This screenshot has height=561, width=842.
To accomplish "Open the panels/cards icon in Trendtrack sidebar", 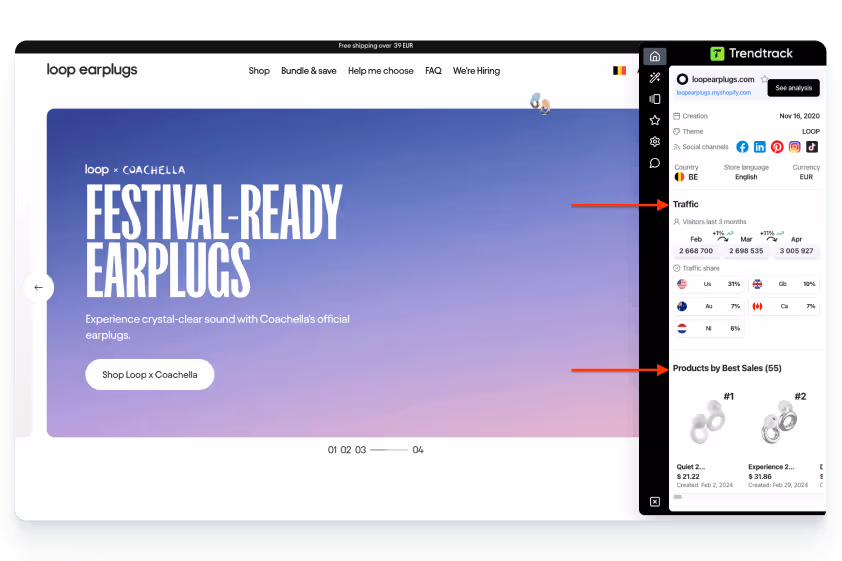I will [x=655, y=99].
